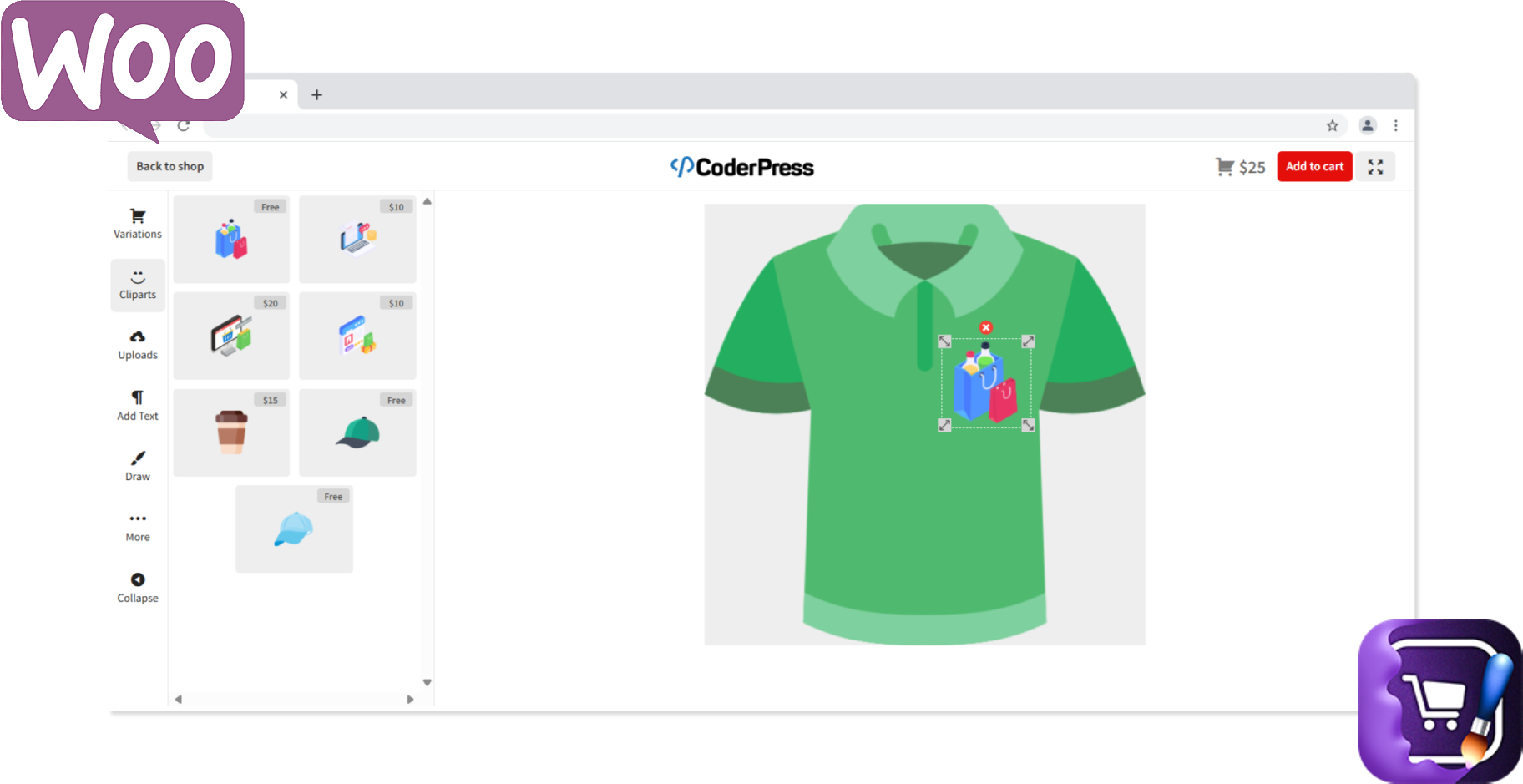Screen dimensions: 1523x784
Task: Select the Uploads tool
Action: 137,343
